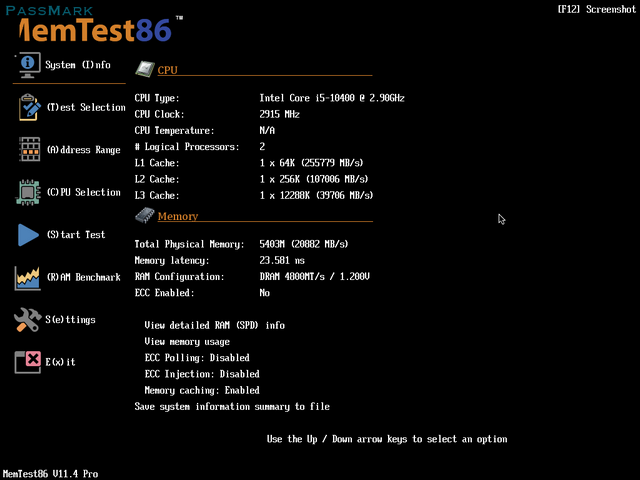The image size is (640, 480).
Task: Toggle Memory caching: Enabled option
Action: pyautogui.click(x=202, y=391)
